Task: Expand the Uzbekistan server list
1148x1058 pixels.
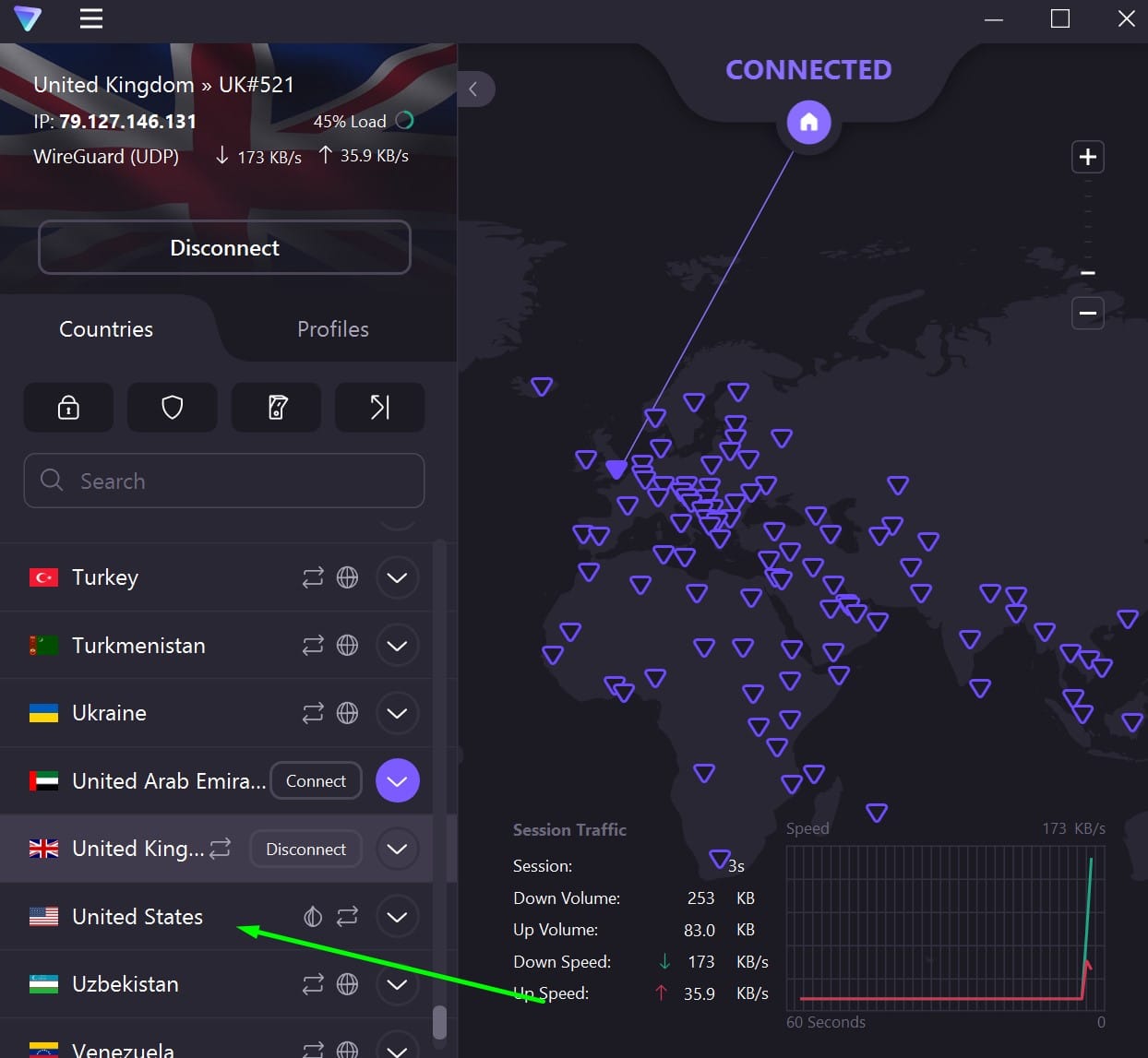Action: pos(398,984)
